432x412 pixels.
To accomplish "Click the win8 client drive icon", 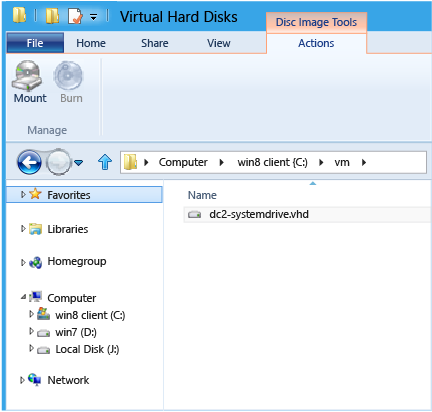I will coord(43,314).
